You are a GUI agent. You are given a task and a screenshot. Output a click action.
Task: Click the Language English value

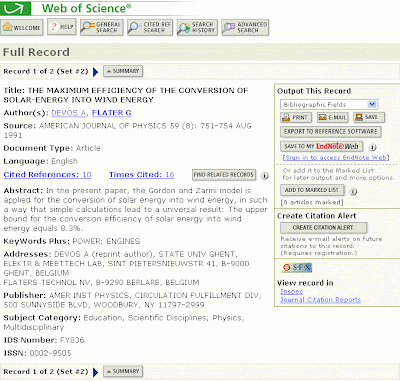64,161
